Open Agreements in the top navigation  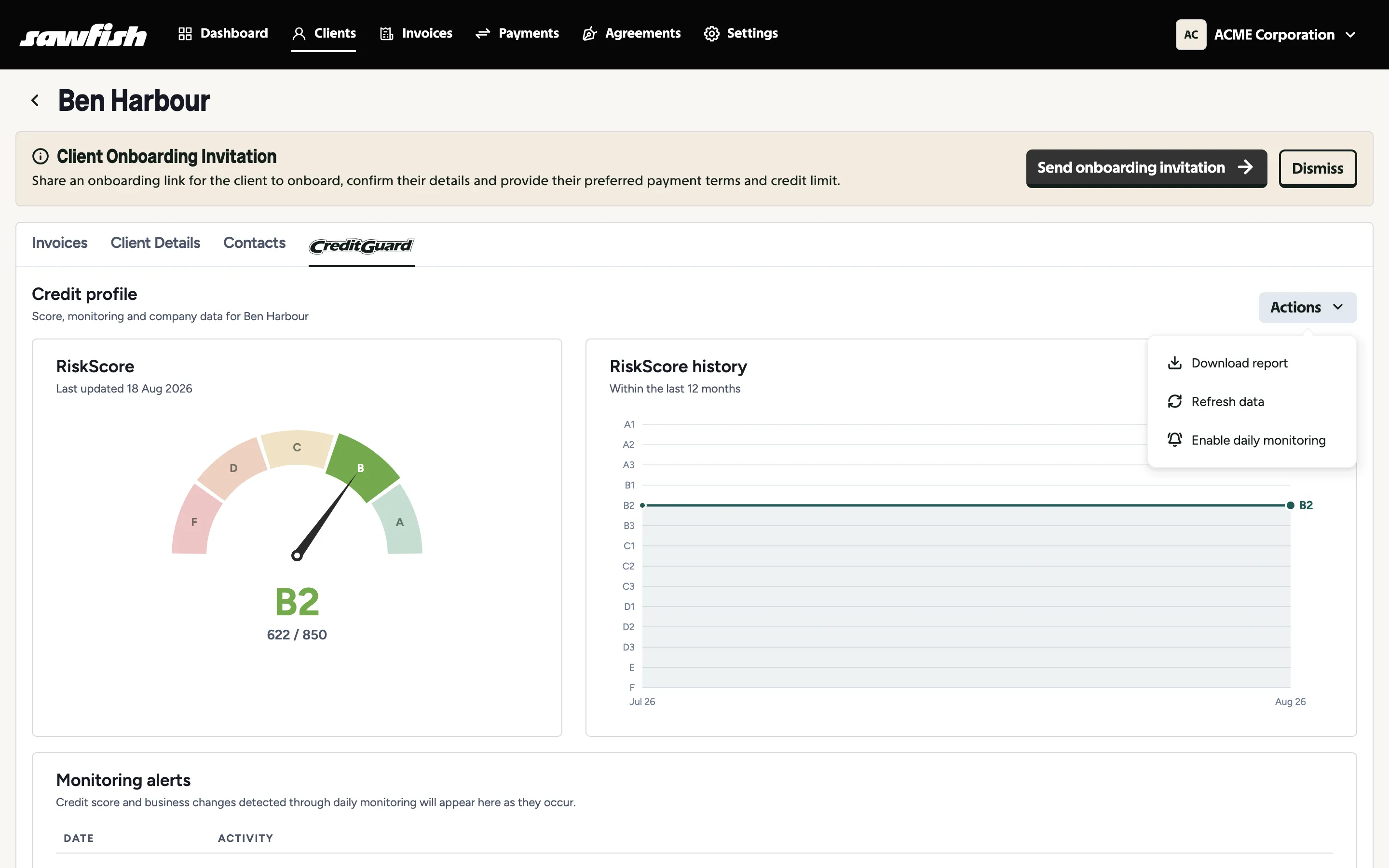point(631,33)
